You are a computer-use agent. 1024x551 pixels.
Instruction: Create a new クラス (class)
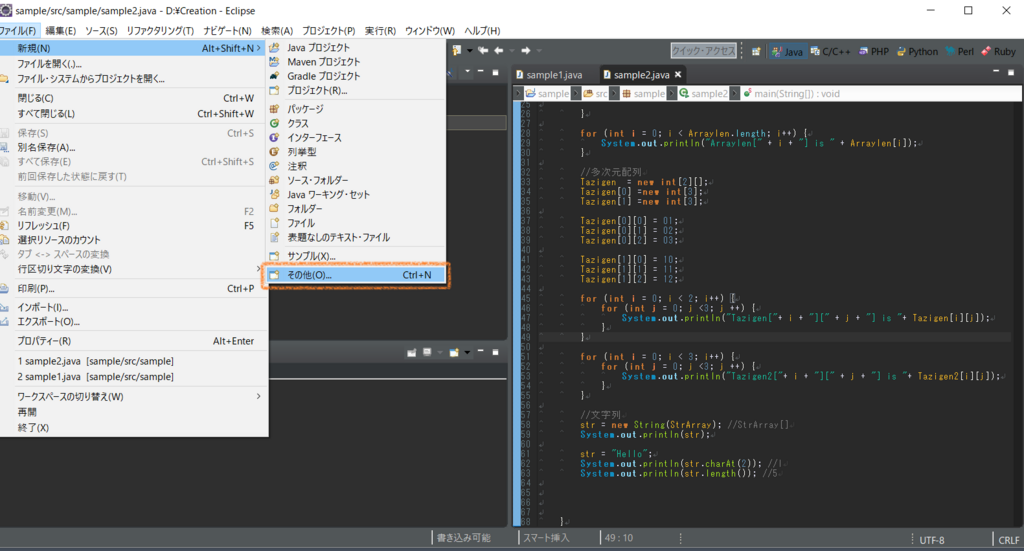298,123
